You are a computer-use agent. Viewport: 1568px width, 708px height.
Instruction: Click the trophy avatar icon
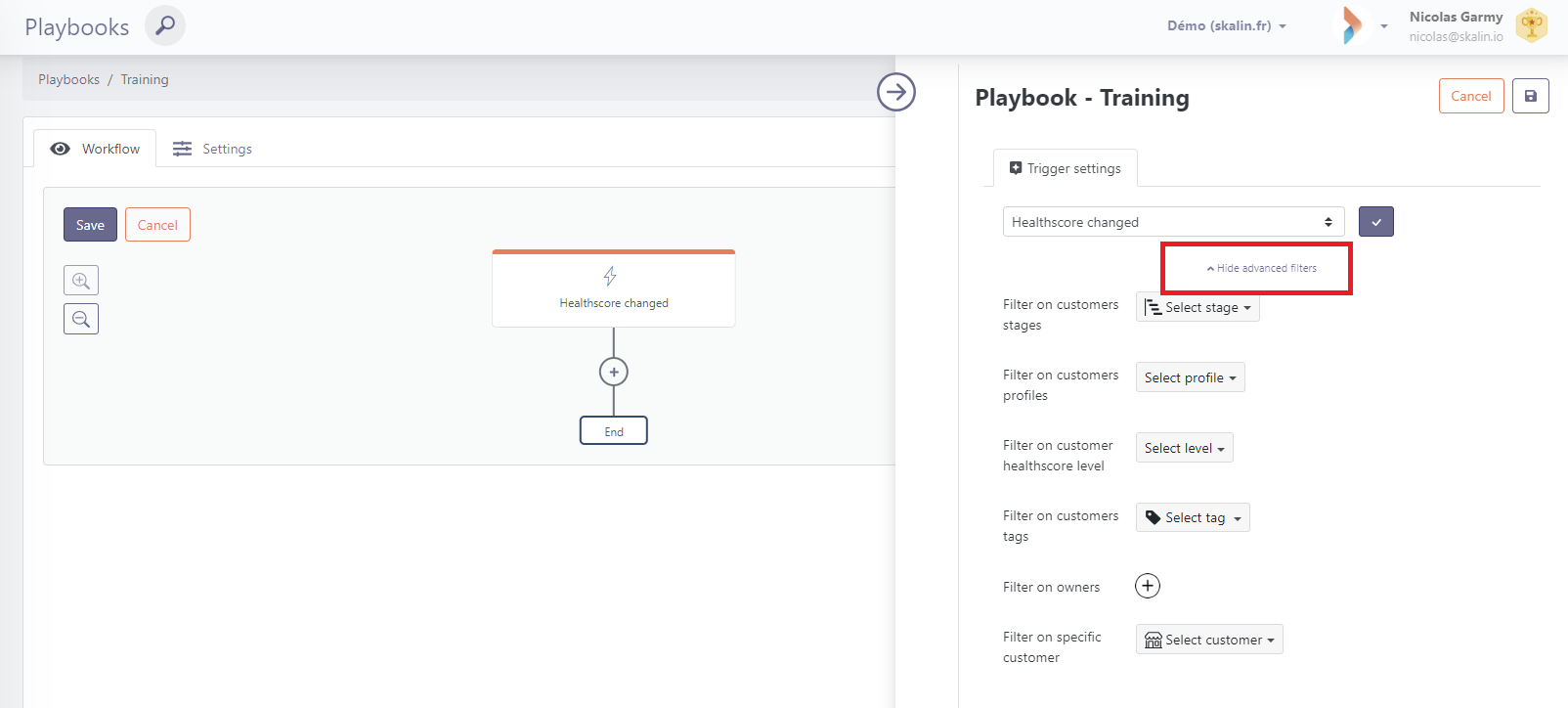tap(1531, 25)
